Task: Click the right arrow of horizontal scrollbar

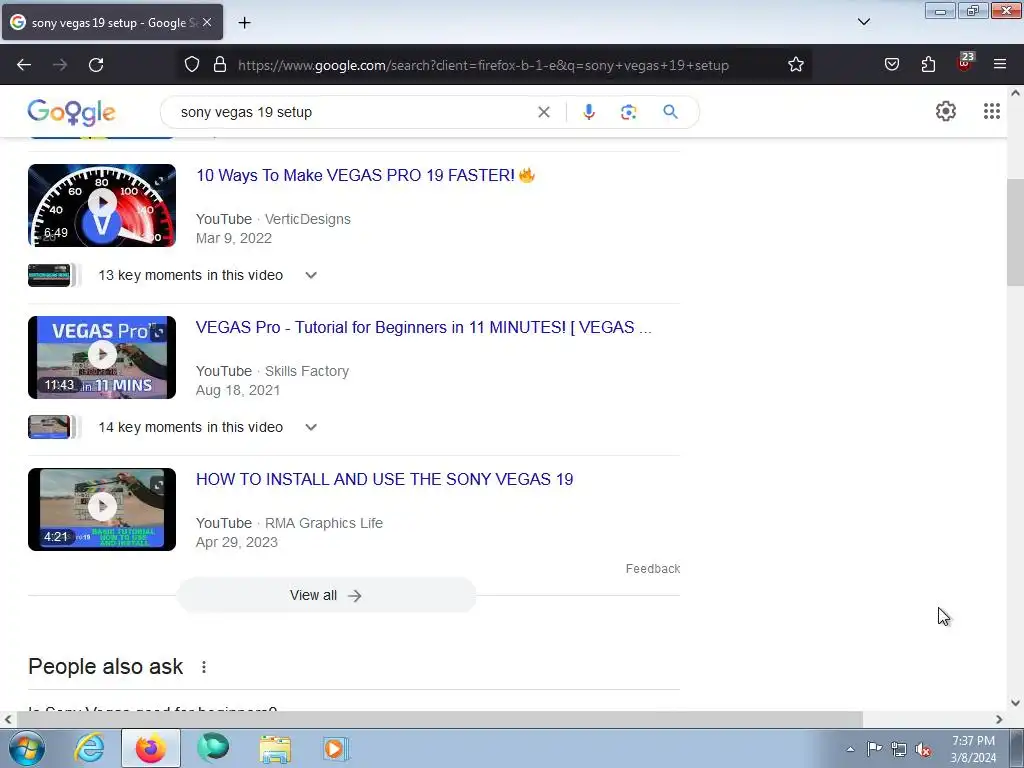Action: [999, 720]
